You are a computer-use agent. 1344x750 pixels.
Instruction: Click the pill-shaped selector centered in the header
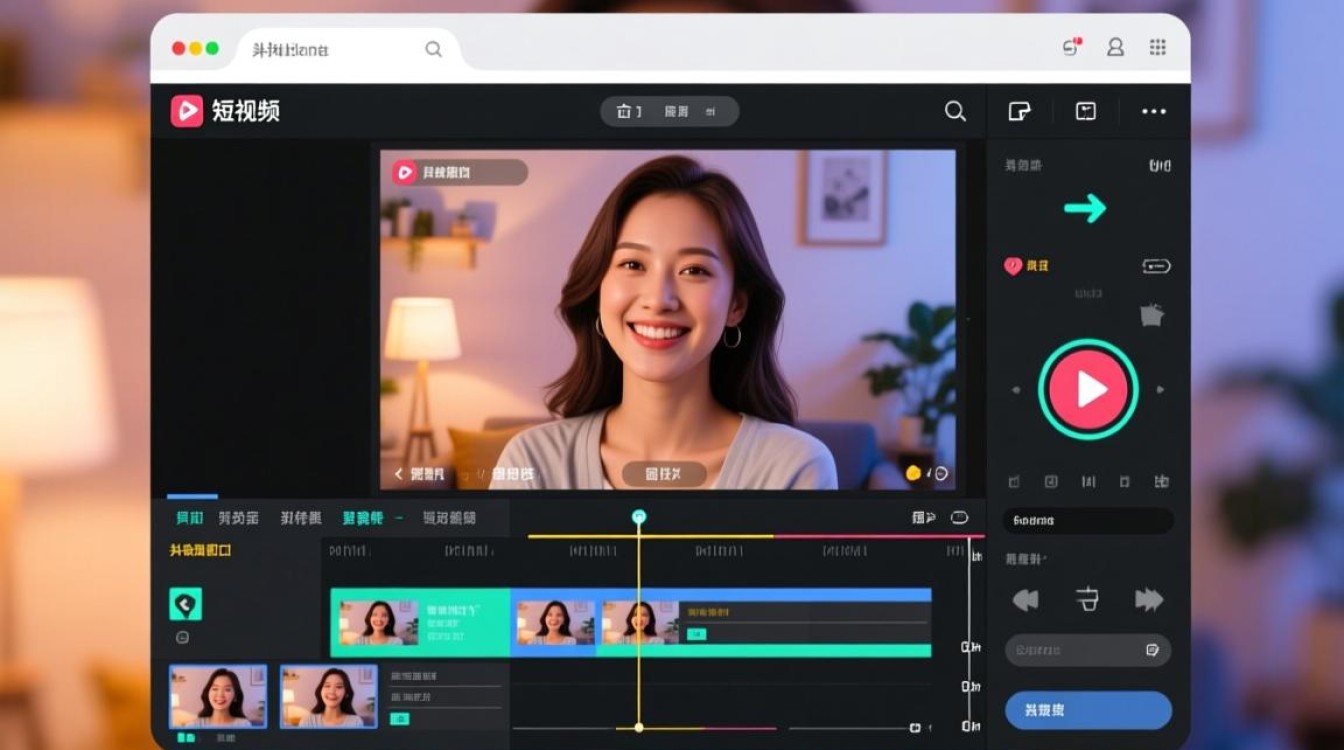[669, 111]
